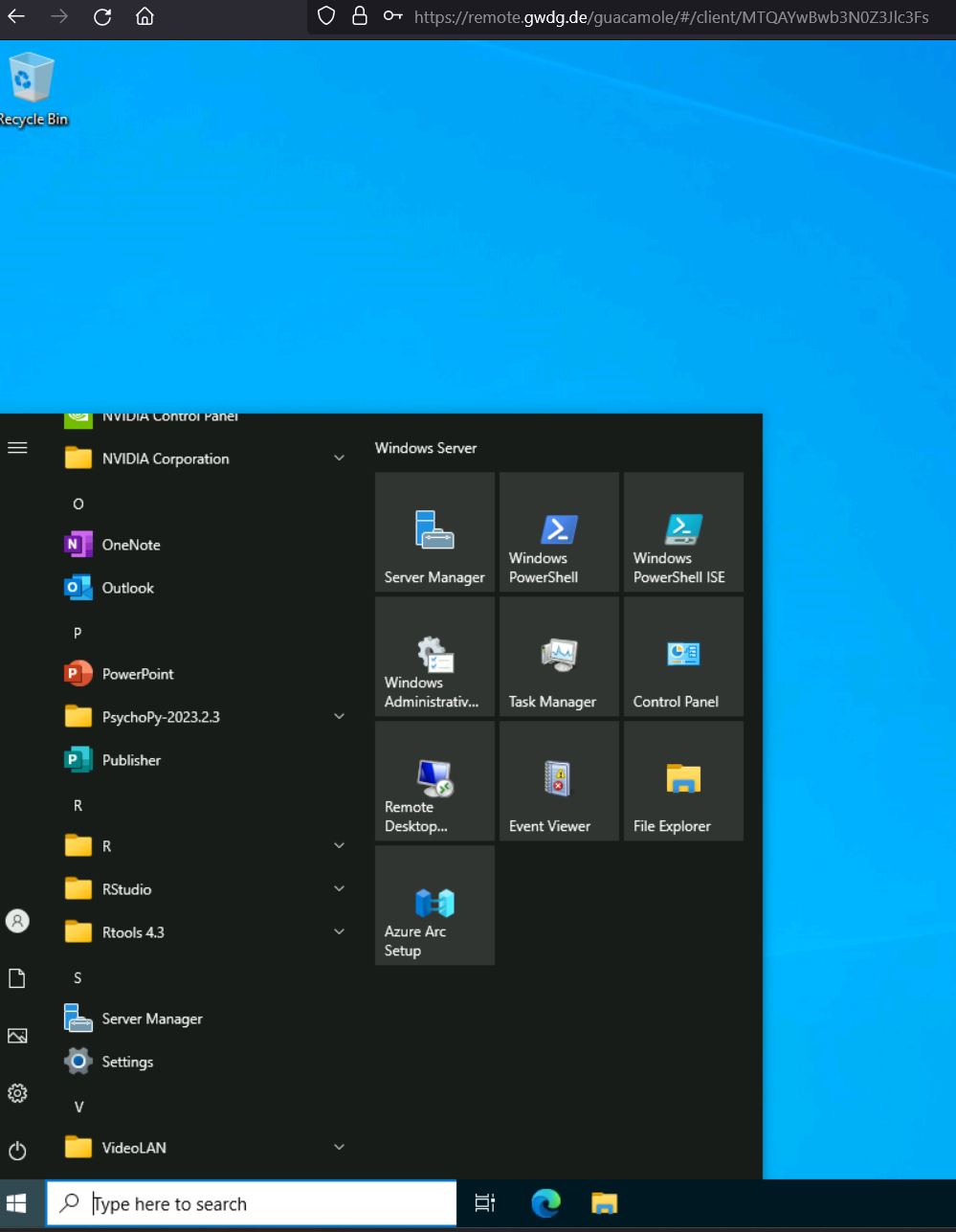The height and width of the screenshot is (1232, 956).
Task: Open Remote Desktop Connection tile
Action: pyautogui.click(x=434, y=781)
